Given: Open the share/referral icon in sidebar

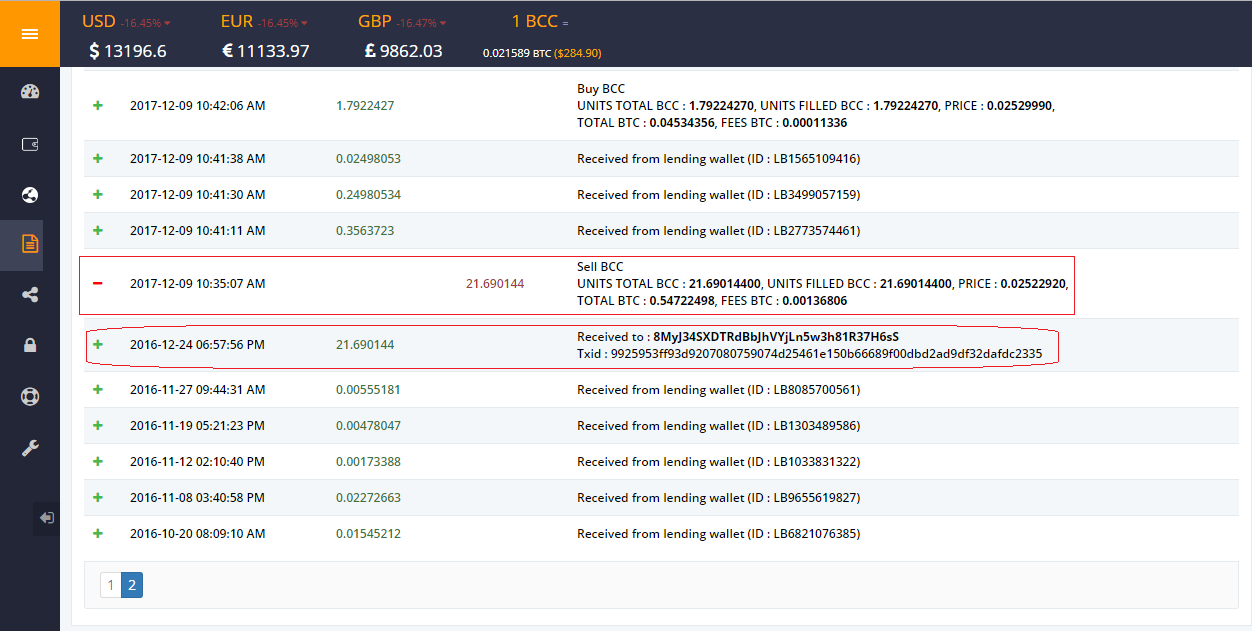Looking at the screenshot, I should [30, 294].
